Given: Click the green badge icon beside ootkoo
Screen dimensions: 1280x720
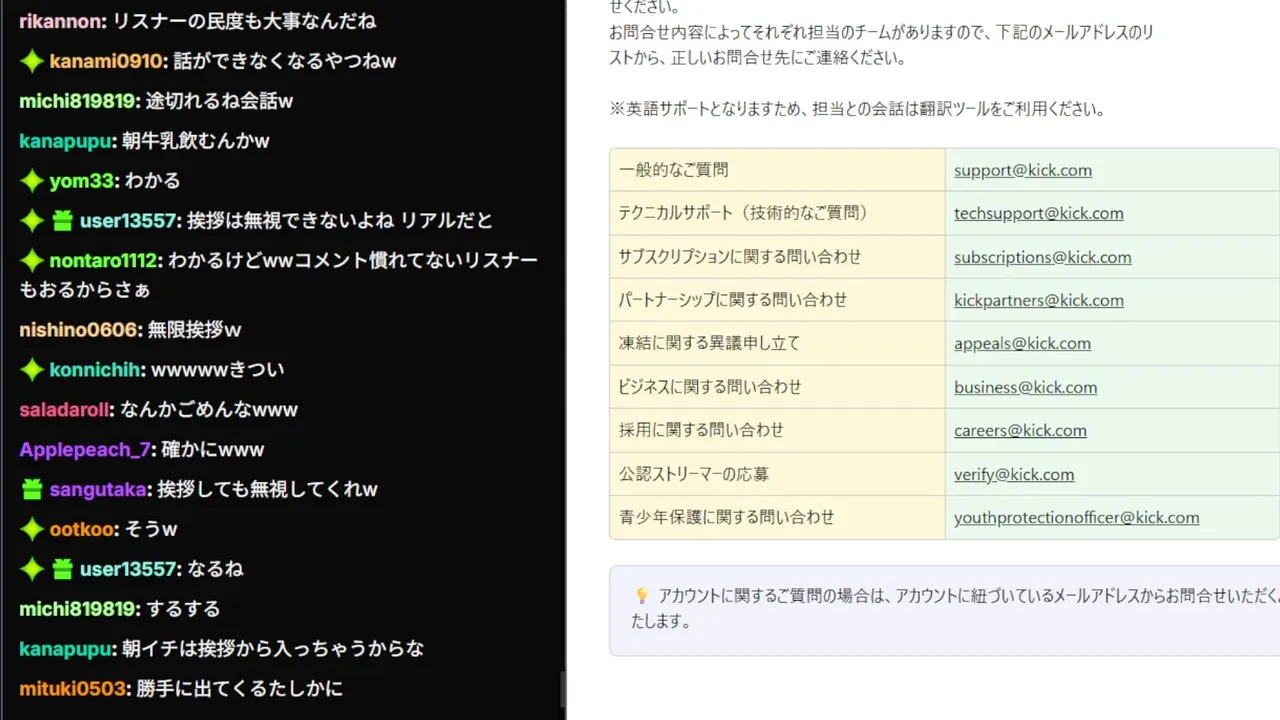Looking at the screenshot, I should 32,529.
